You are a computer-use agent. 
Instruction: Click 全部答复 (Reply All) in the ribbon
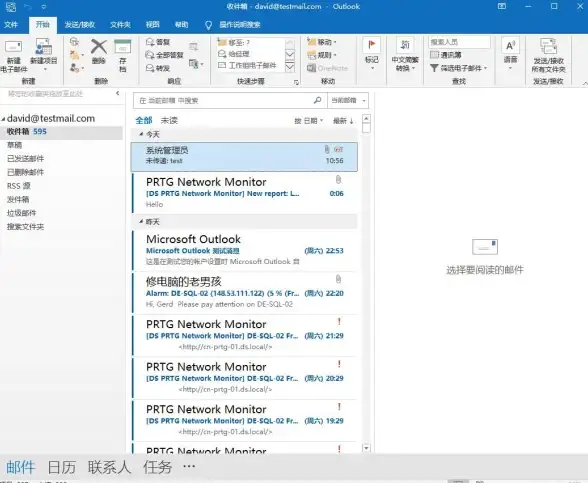click(x=164, y=55)
